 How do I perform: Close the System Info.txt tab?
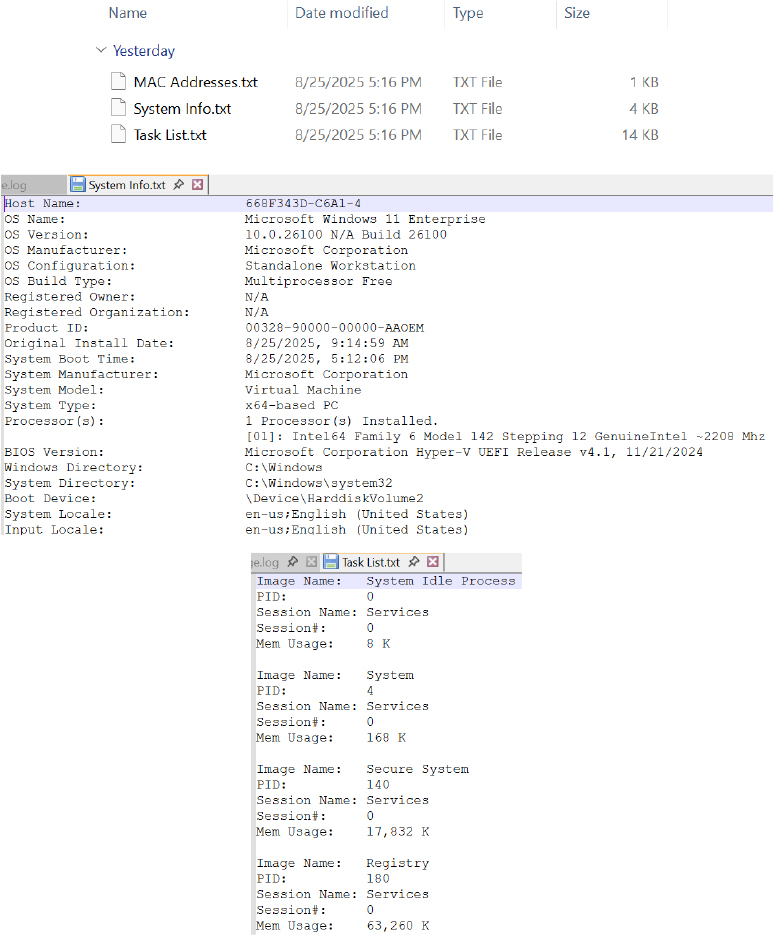tap(197, 185)
